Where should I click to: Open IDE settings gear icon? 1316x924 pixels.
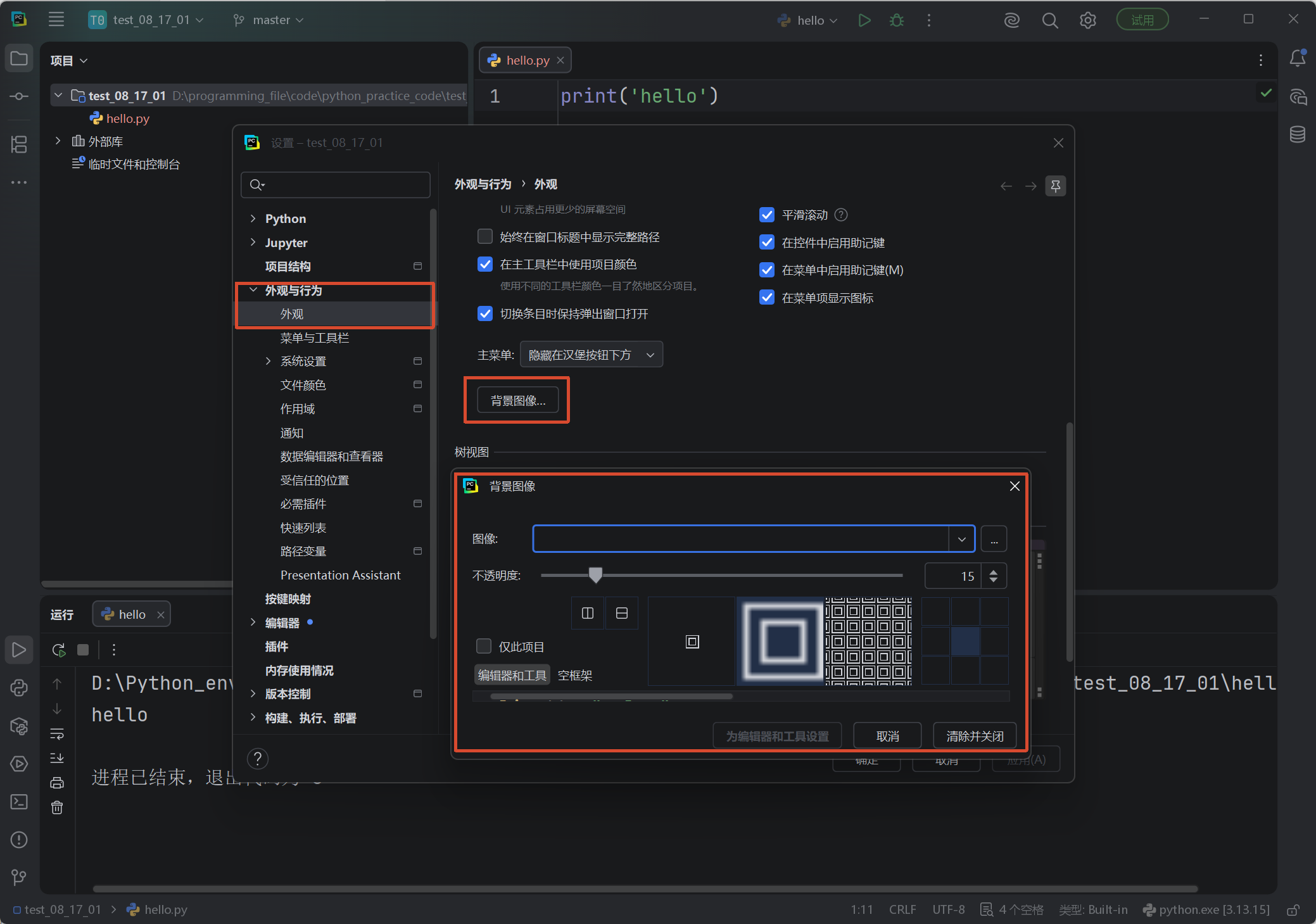tap(1087, 20)
